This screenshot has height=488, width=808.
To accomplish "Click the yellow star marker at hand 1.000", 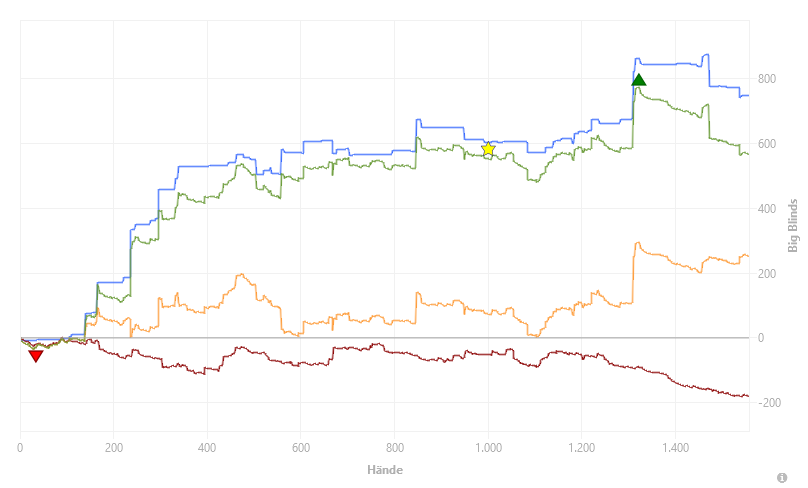I will (488, 149).
